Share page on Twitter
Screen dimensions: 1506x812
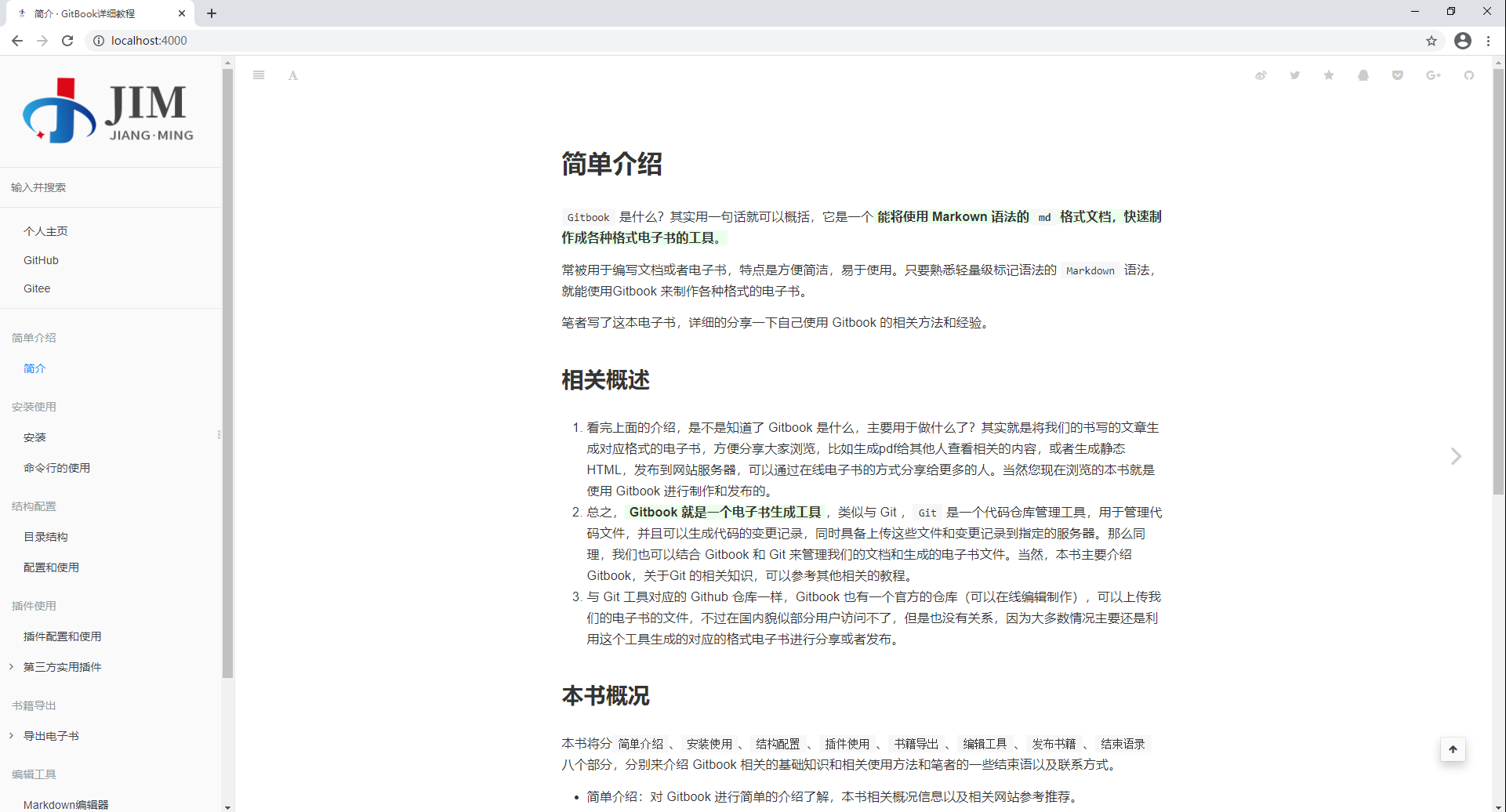[1295, 75]
